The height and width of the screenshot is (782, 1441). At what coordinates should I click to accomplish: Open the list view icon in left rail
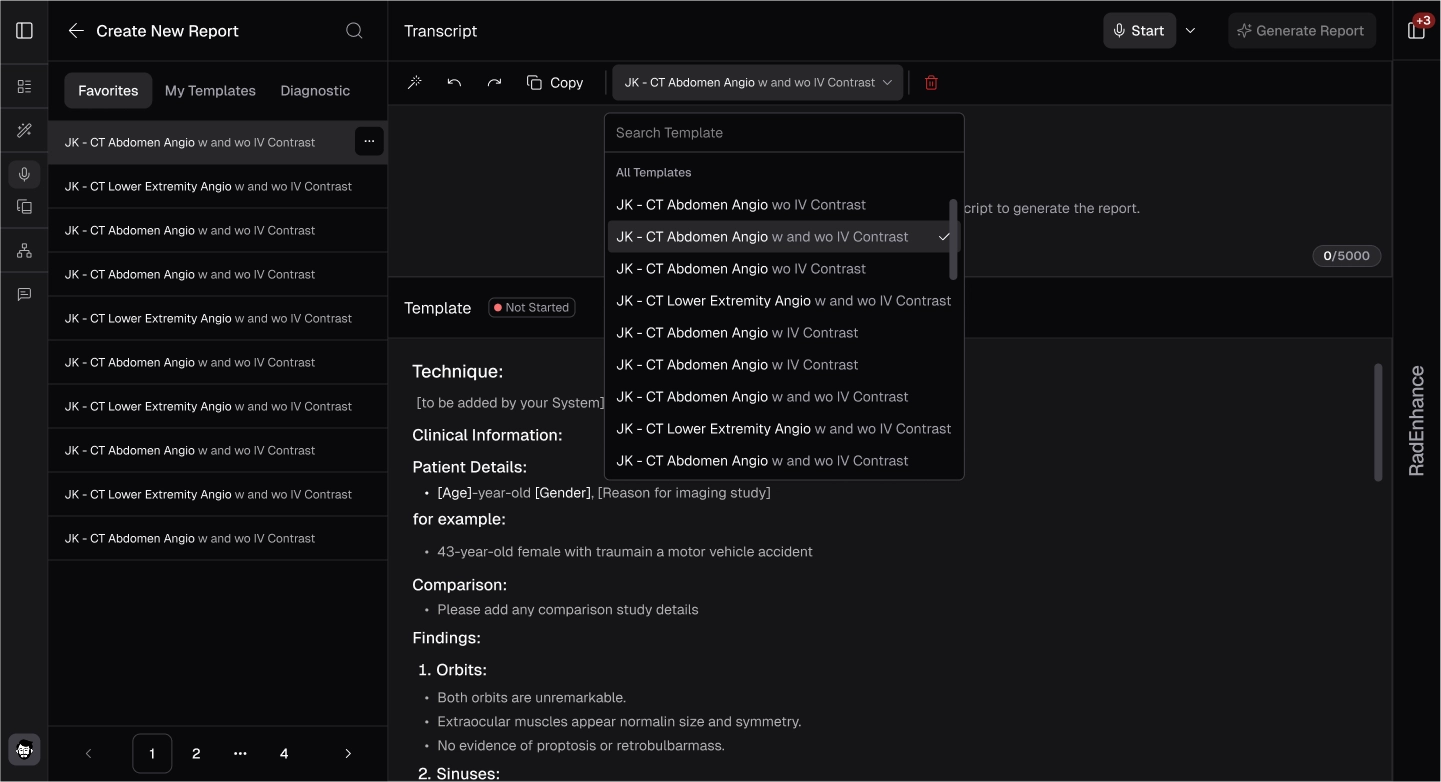pyautogui.click(x=25, y=87)
